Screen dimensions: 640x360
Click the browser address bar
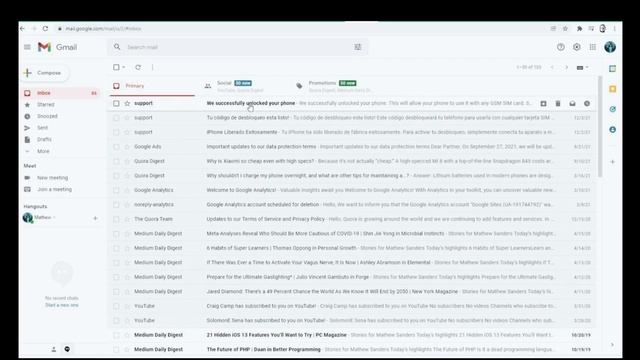(302, 29)
